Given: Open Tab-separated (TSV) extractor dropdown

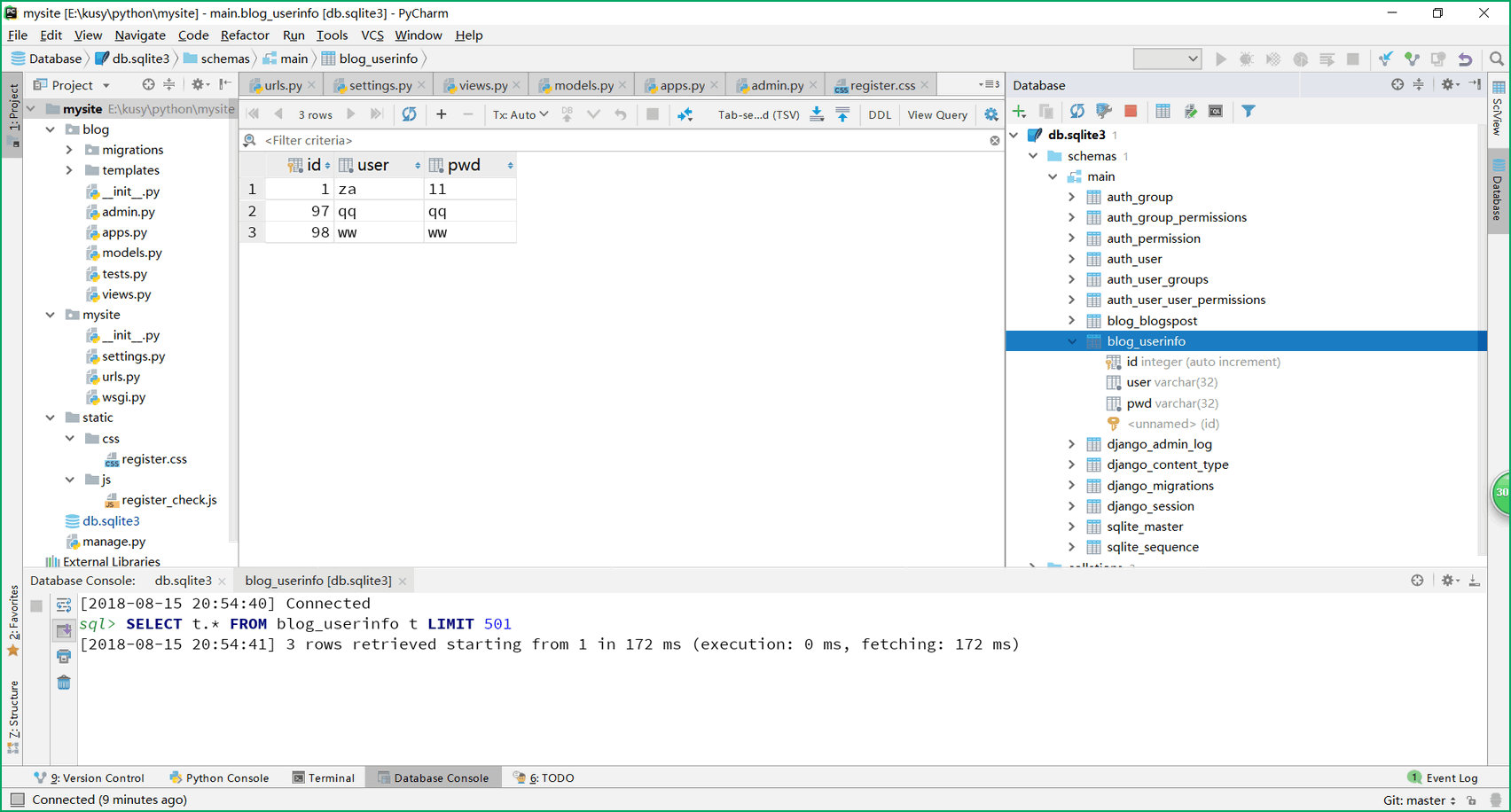Looking at the screenshot, I should (x=759, y=114).
